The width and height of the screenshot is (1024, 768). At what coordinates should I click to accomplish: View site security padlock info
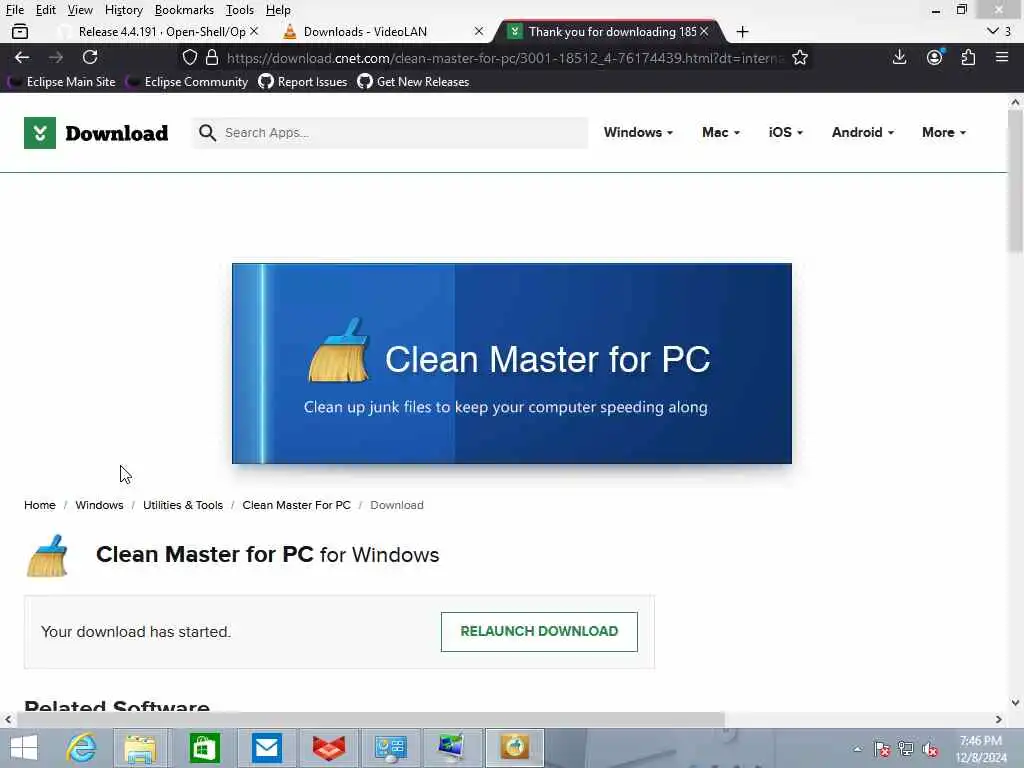click(x=212, y=57)
